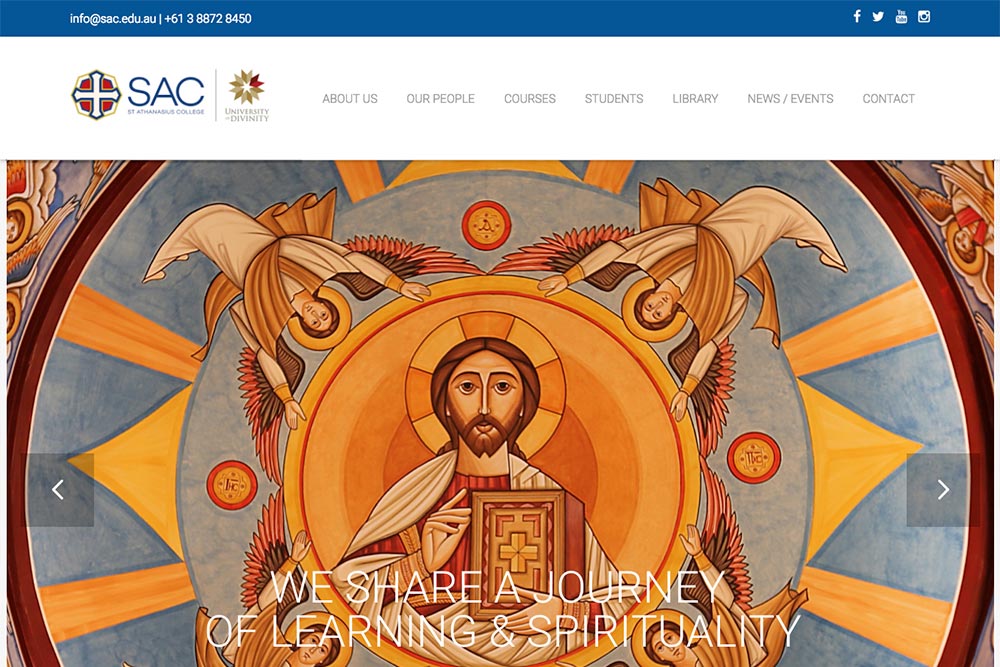The image size is (1000, 667).
Task: Open the Facebook social icon
Action: tap(857, 17)
